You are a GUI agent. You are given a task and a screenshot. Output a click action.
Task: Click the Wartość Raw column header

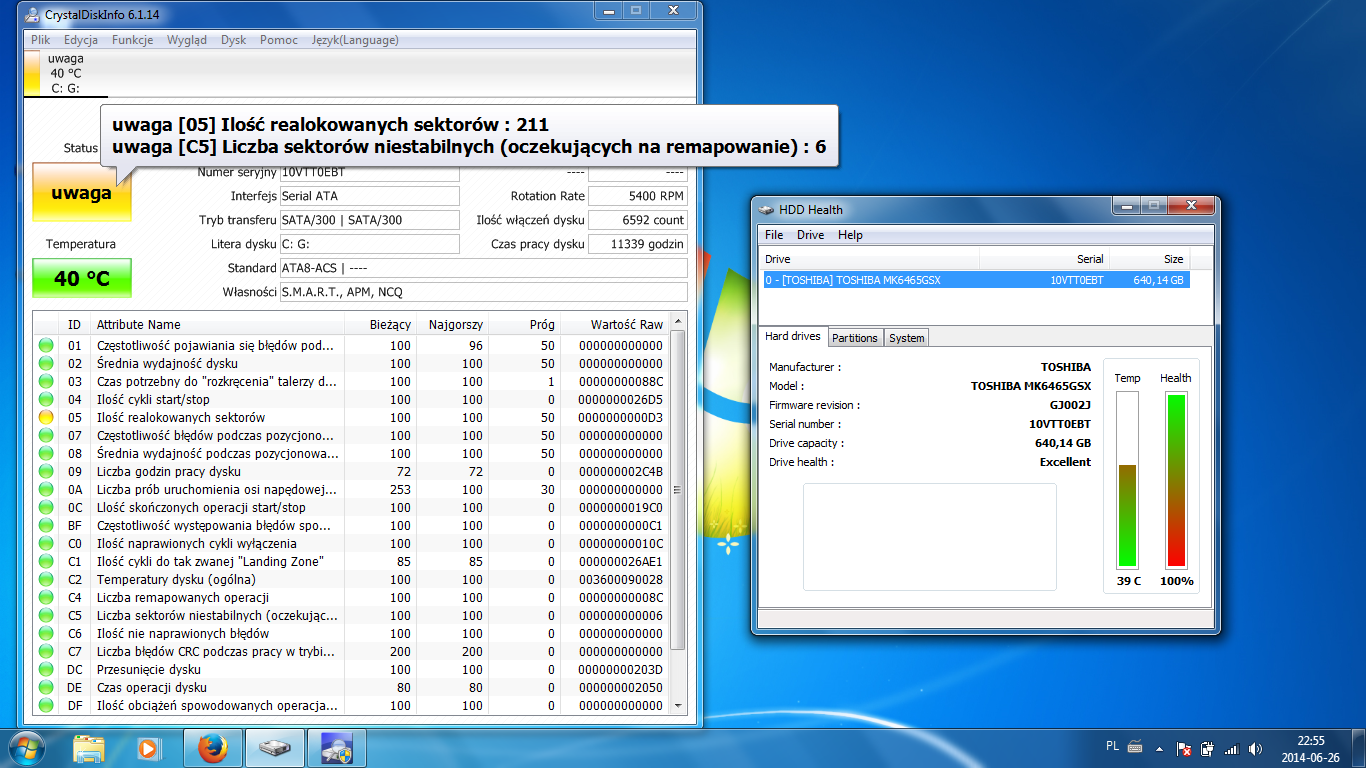pyautogui.click(x=614, y=324)
